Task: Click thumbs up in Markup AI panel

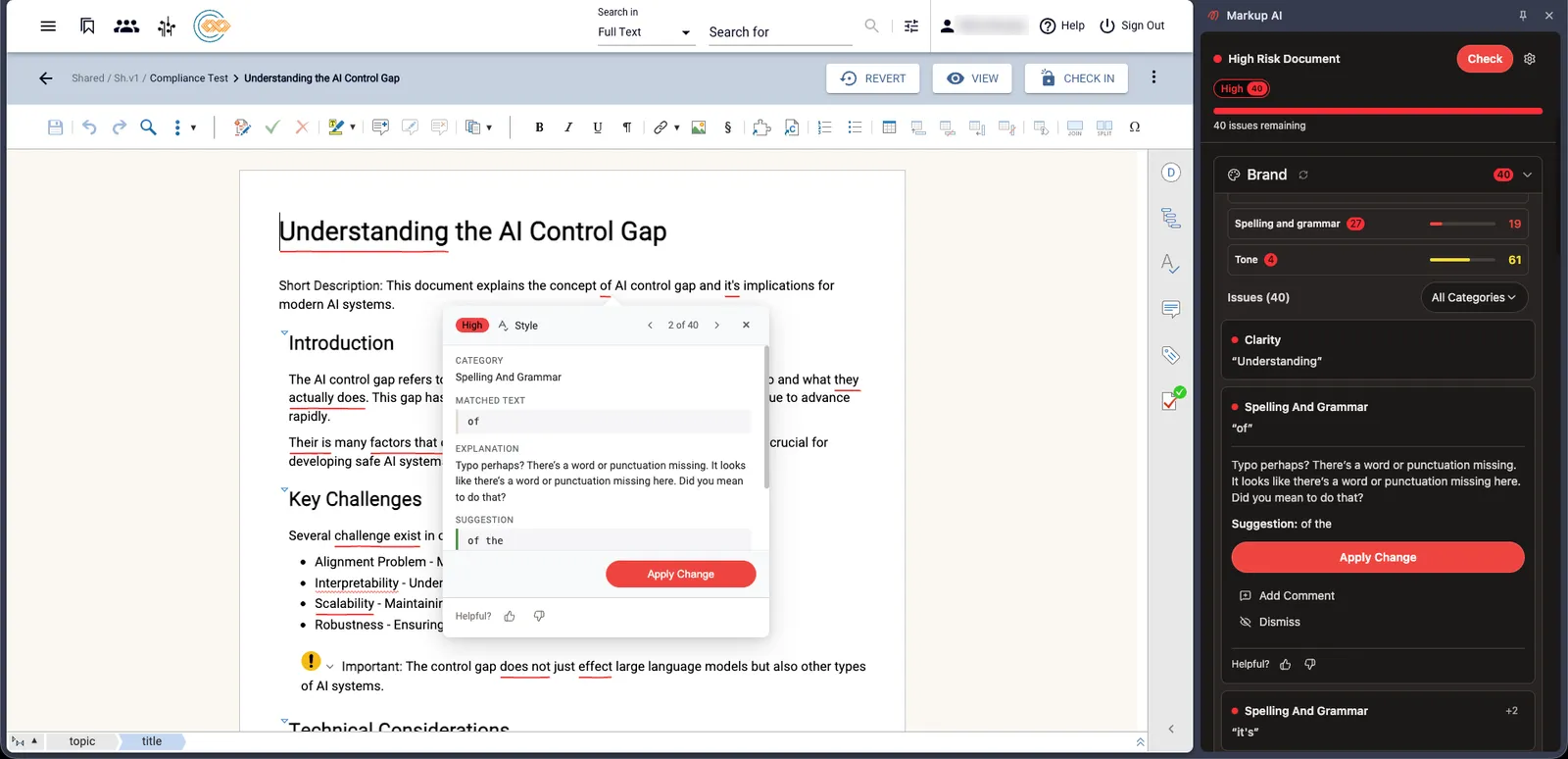Action: 1286,664
